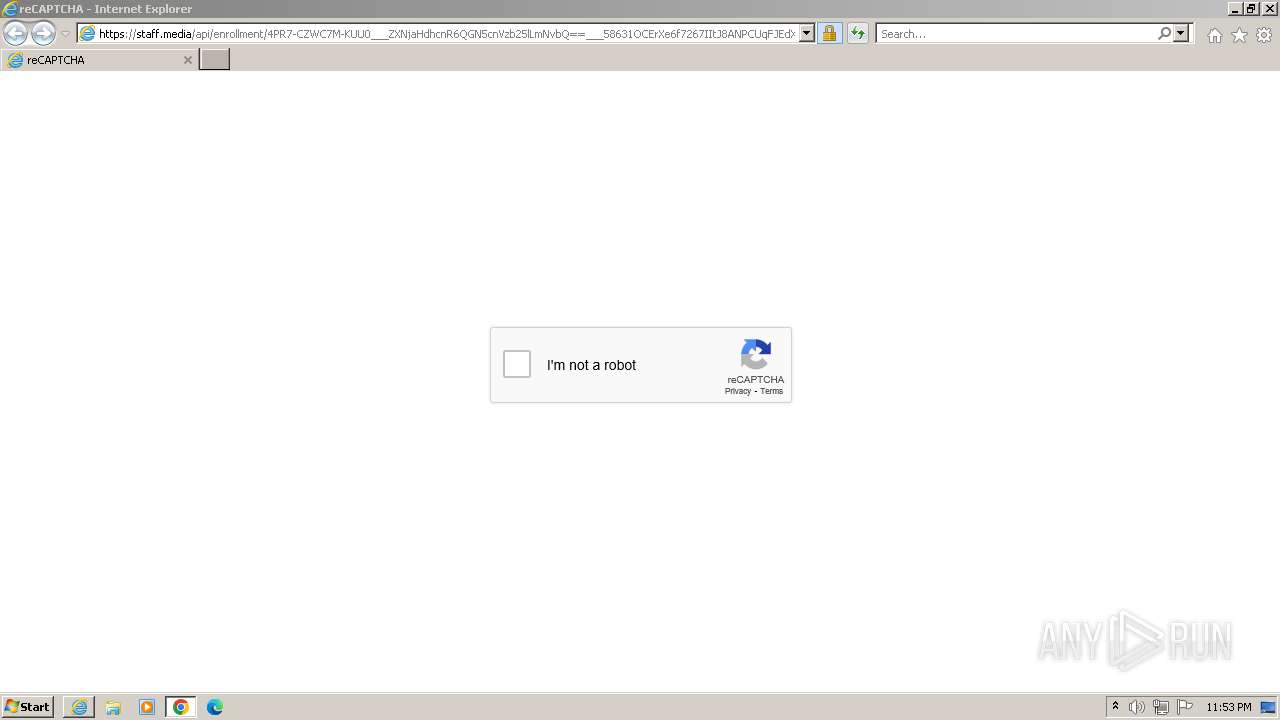1280x720 pixels.
Task: Click the network tray icon
Action: [1161, 707]
